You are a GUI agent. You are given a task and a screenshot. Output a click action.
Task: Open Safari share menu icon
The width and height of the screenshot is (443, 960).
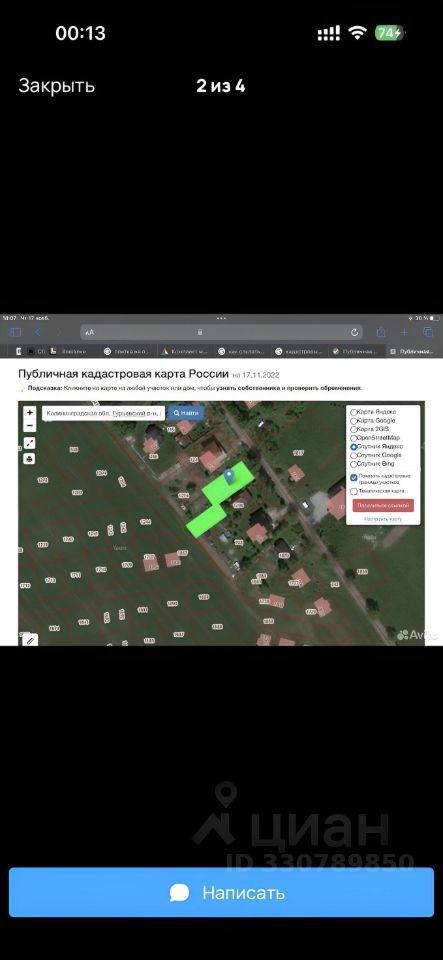tap(381, 332)
